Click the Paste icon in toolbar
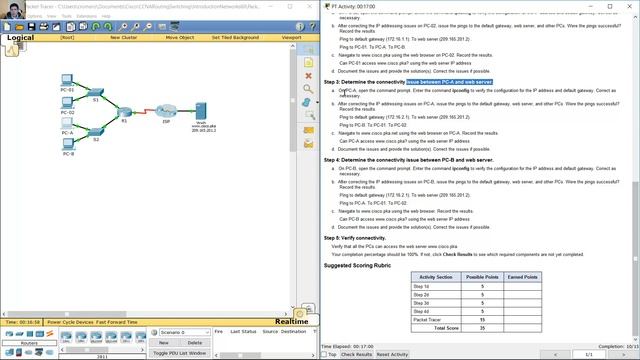Viewport: 640px width, 360px height. (83, 27)
